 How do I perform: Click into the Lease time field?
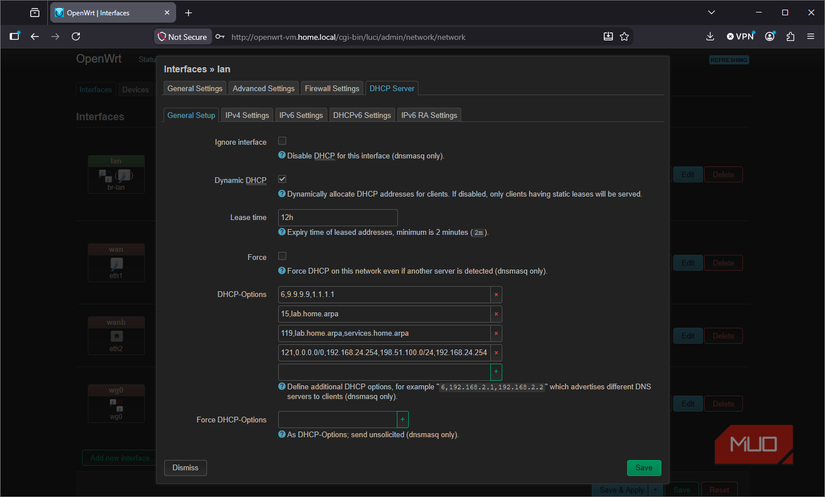coord(338,217)
